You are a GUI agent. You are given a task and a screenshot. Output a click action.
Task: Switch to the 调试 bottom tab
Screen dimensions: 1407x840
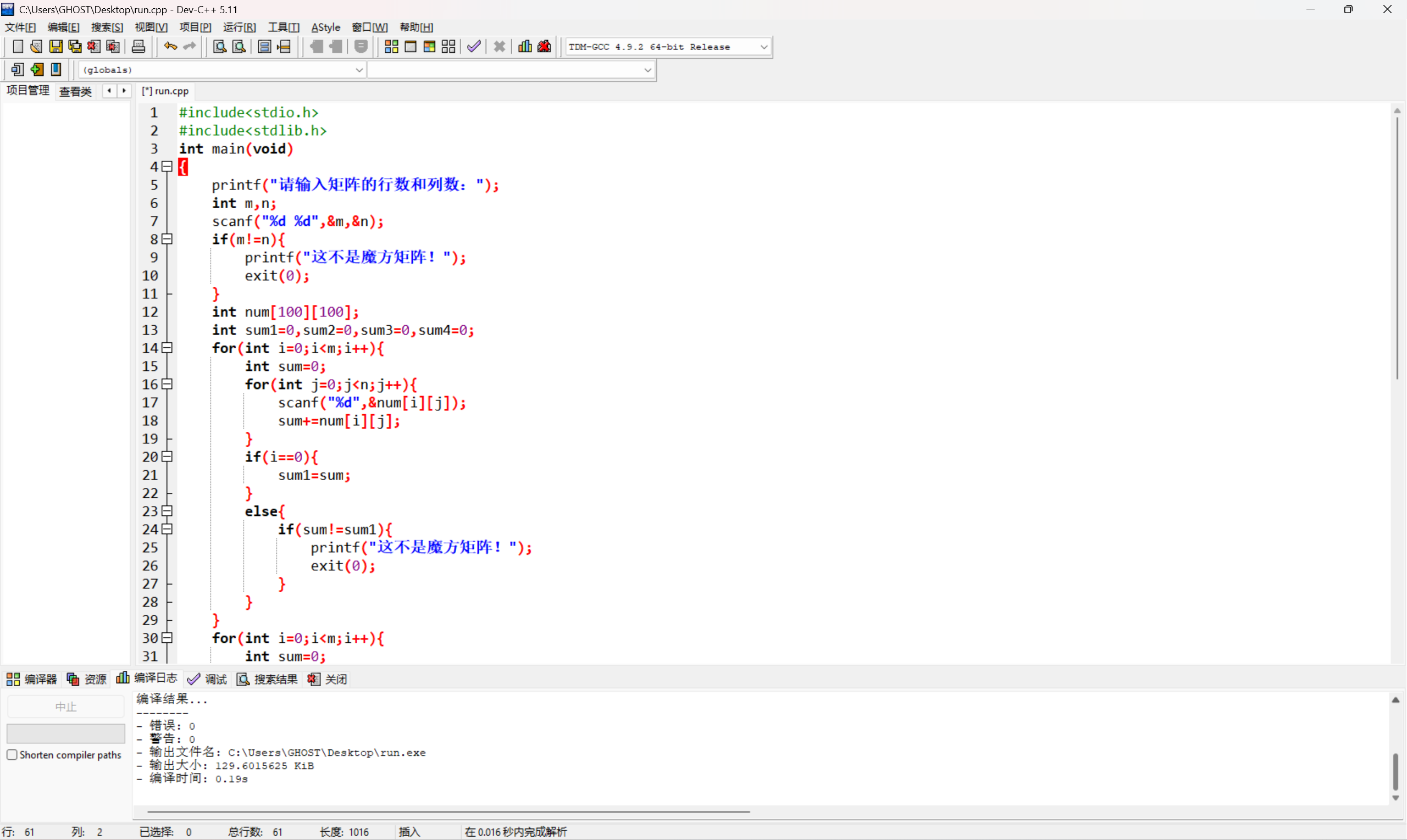point(208,678)
